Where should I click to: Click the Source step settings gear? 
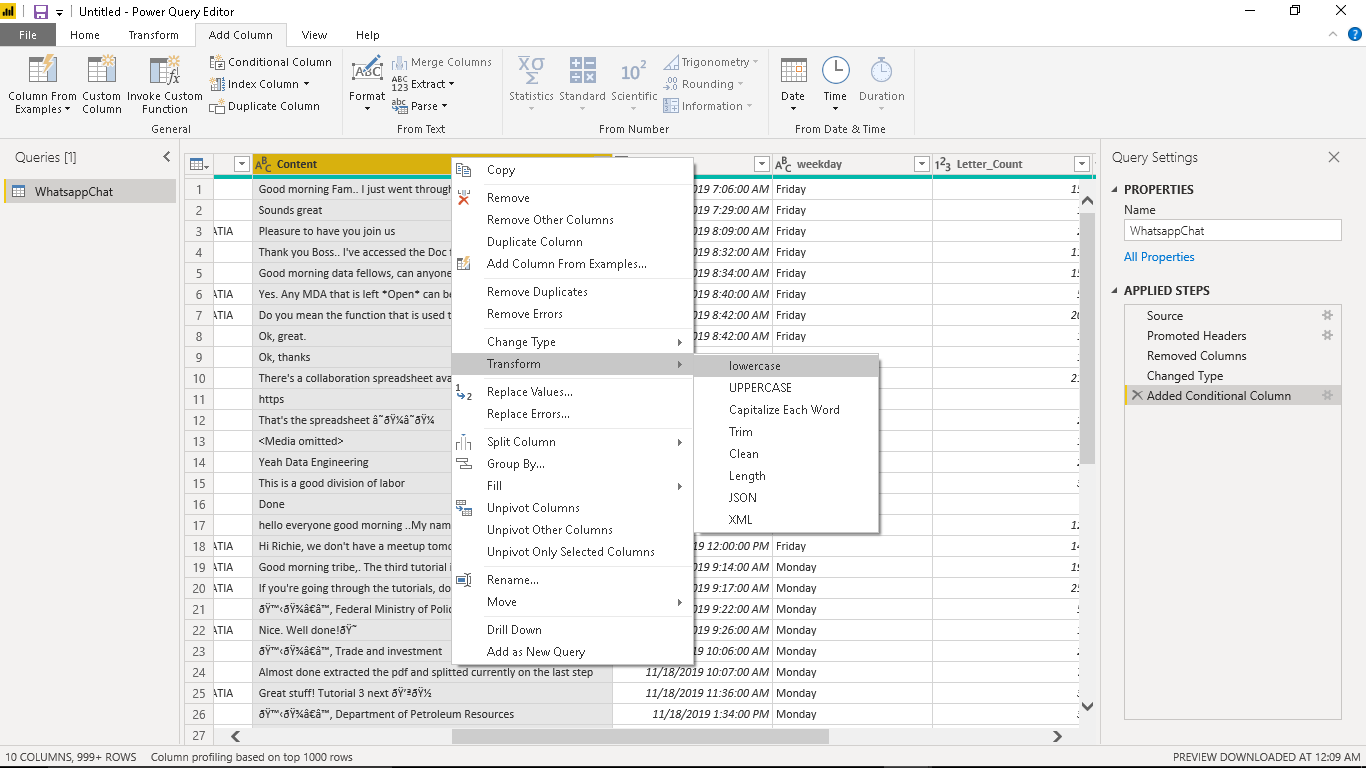[x=1327, y=315]
